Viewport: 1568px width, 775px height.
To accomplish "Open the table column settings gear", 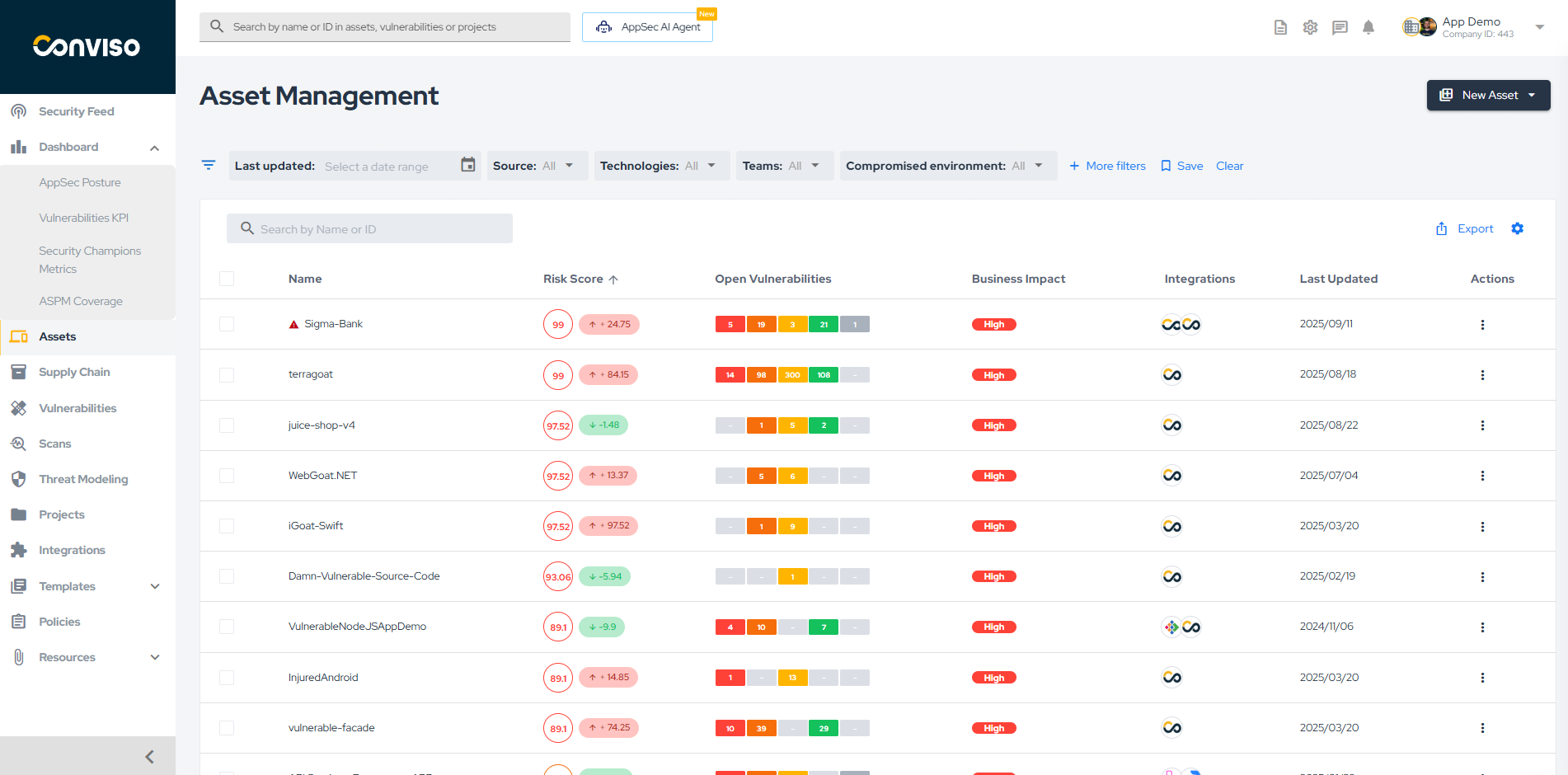I will coord(1517,228).
